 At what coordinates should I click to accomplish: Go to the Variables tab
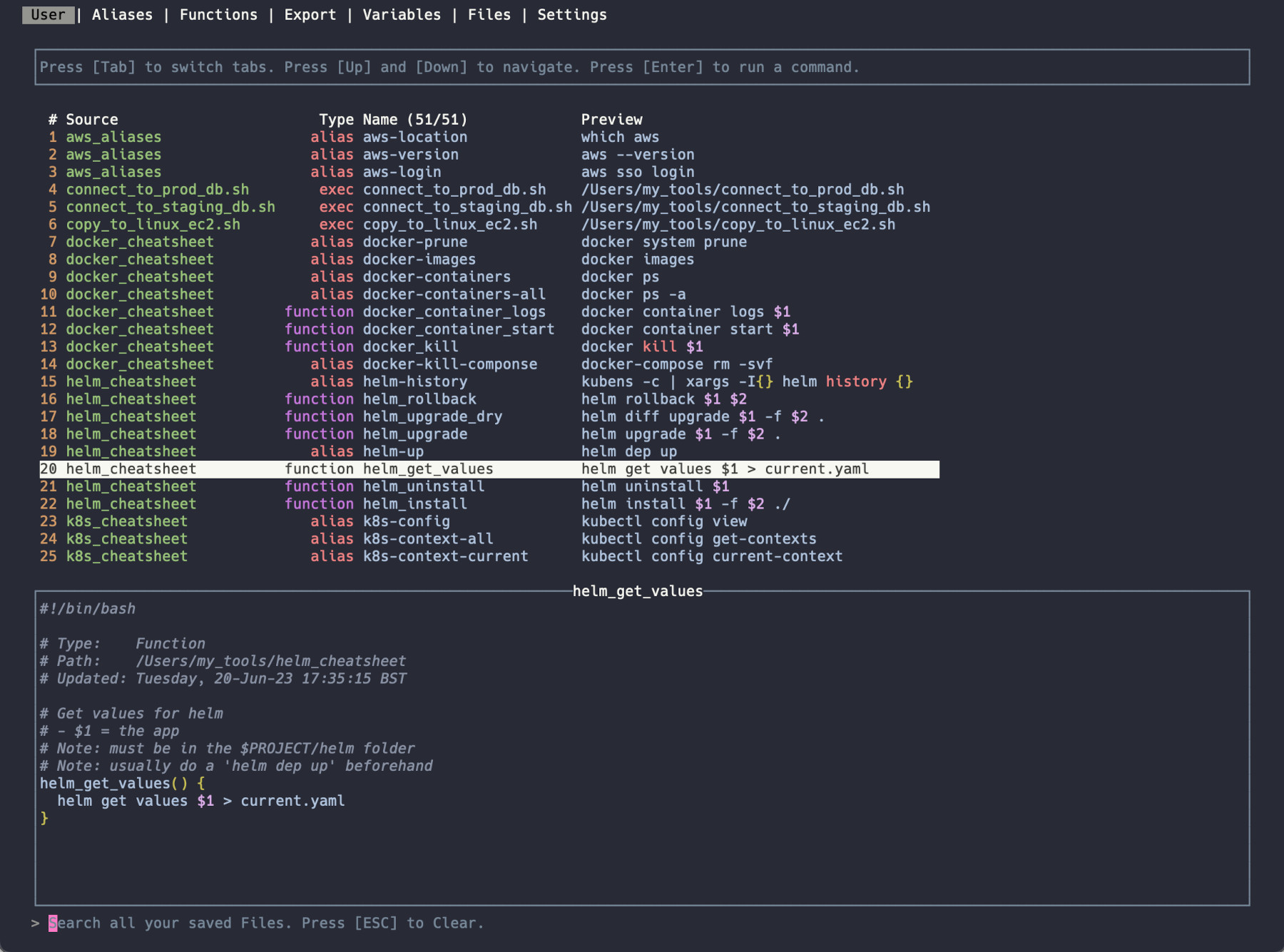click(402, 15)
